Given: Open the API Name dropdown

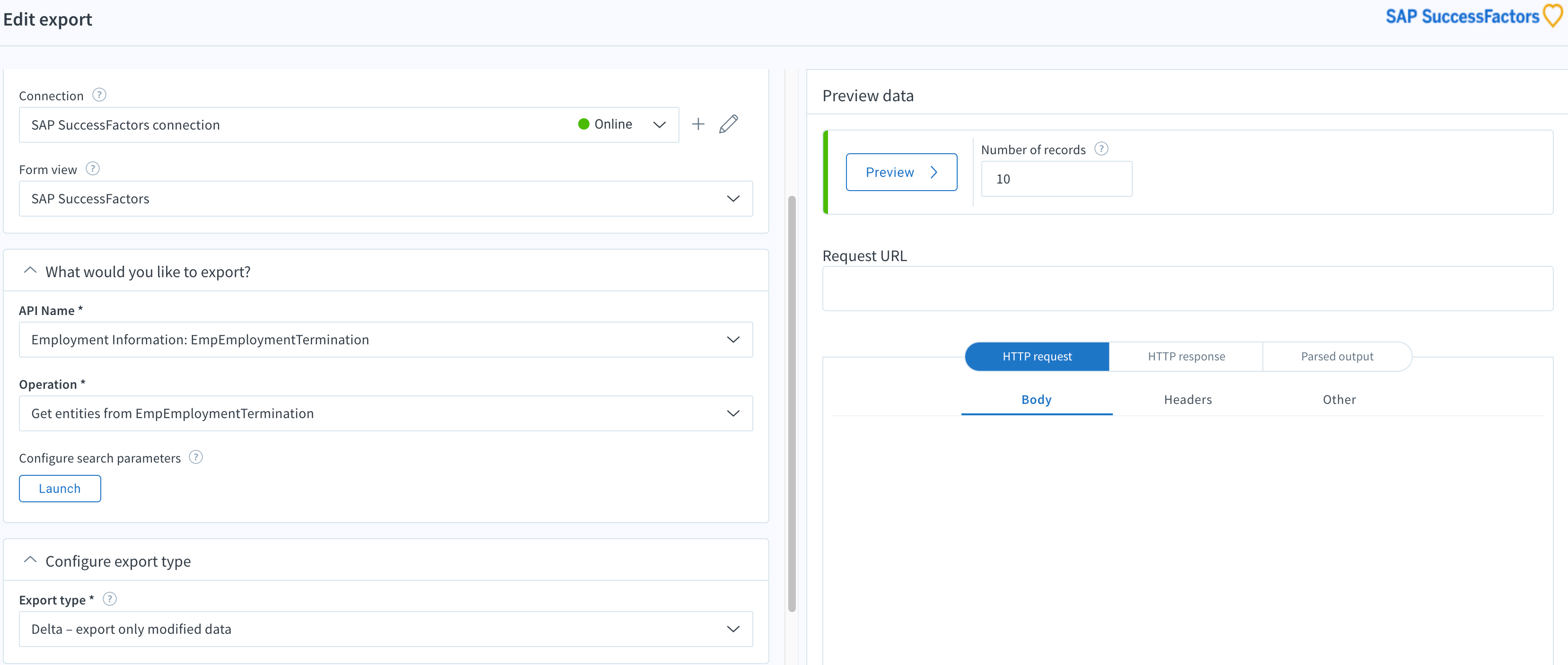Looking at the screenshot, I should click(386, 340).
